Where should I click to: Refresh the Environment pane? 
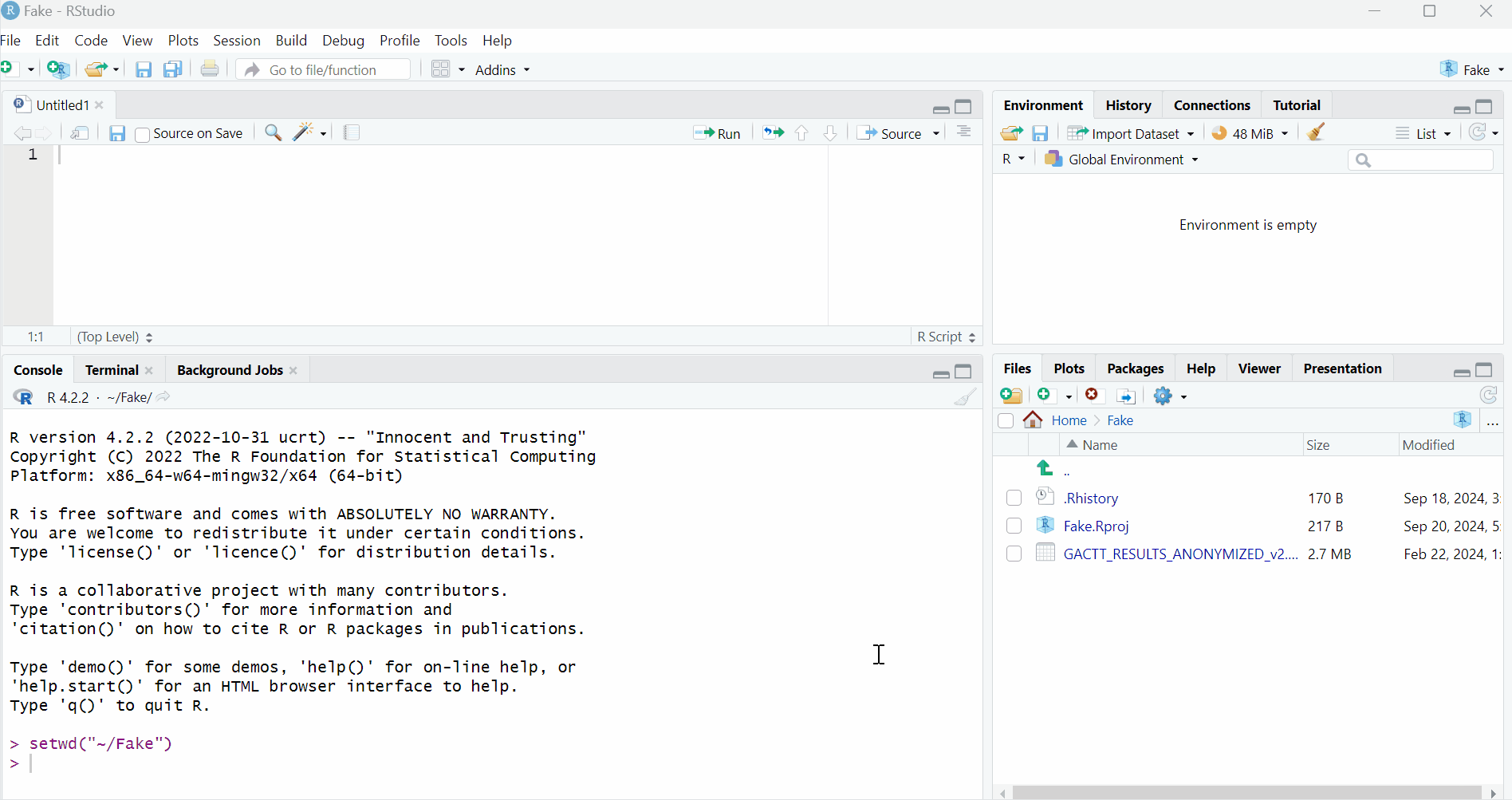[1479, 132]
